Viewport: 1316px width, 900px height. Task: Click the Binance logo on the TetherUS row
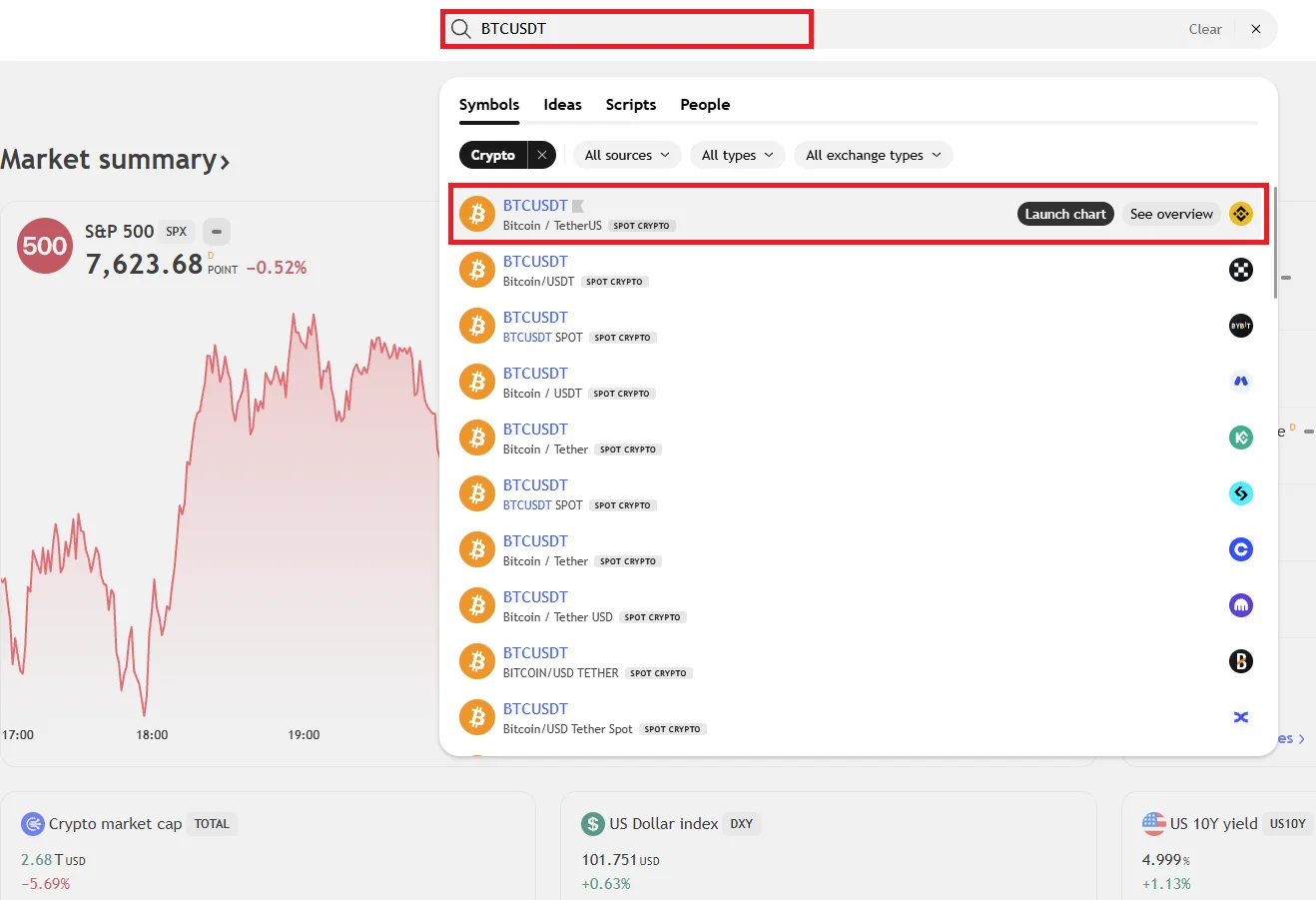coord(1241,214)
